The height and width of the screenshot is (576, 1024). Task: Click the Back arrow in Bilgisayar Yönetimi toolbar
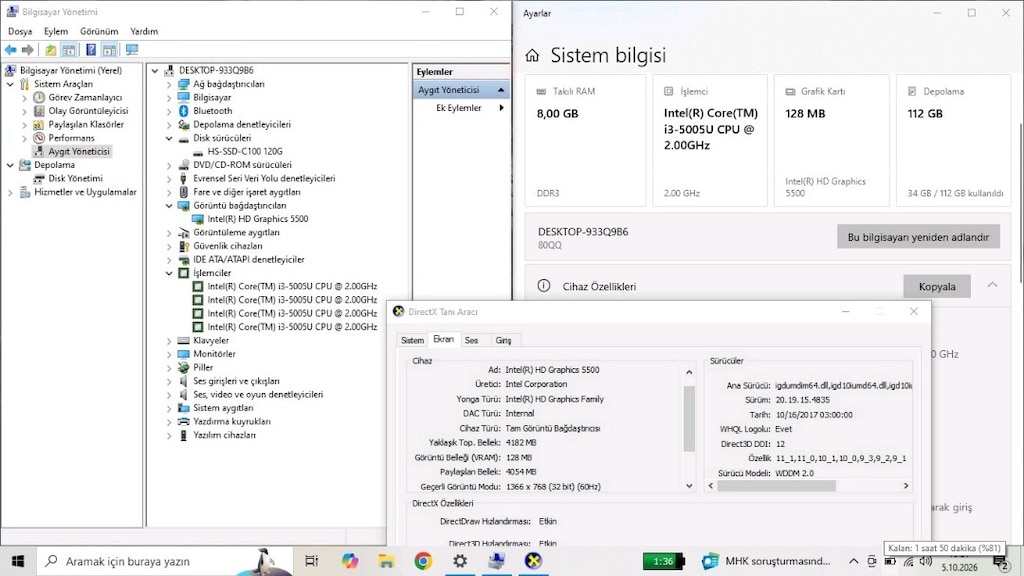click(x=10, y=50)
